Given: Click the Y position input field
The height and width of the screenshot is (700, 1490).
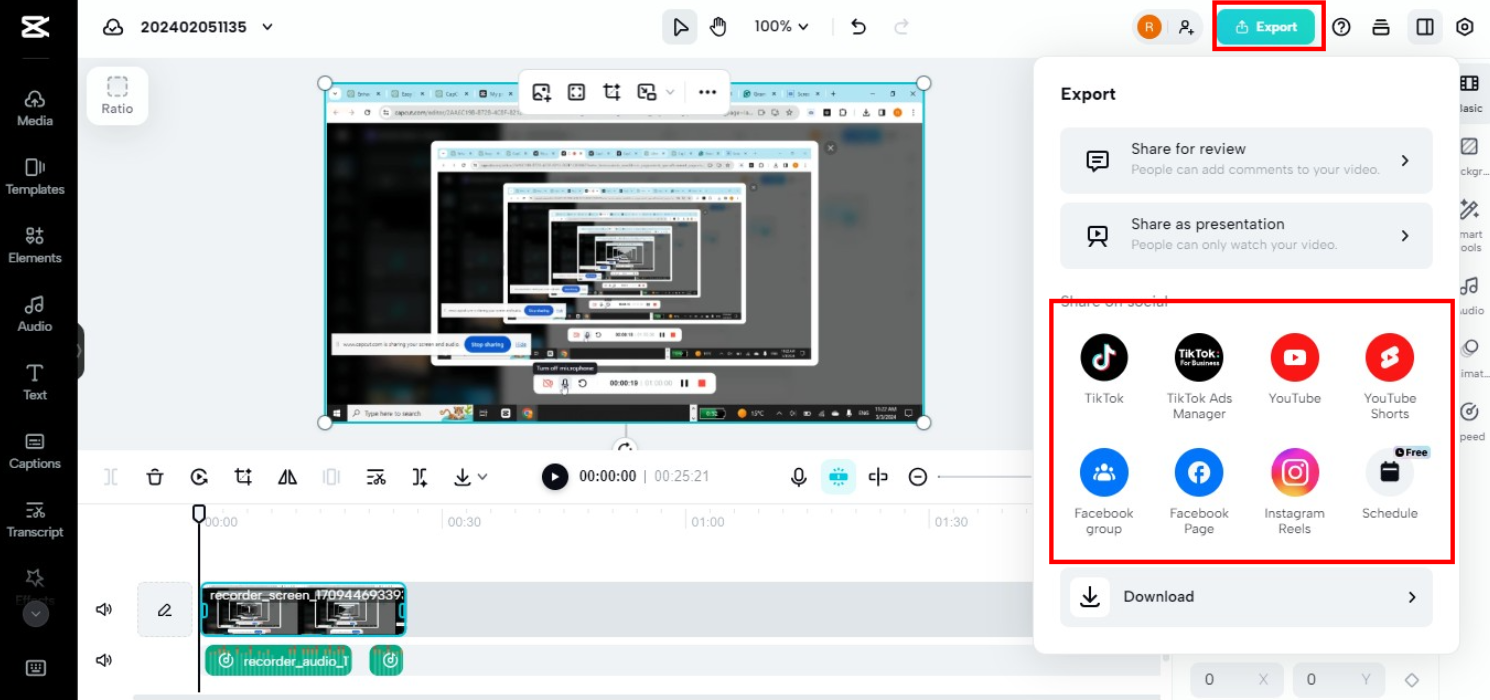Looking at the screenshot, I should [1339, 680].
